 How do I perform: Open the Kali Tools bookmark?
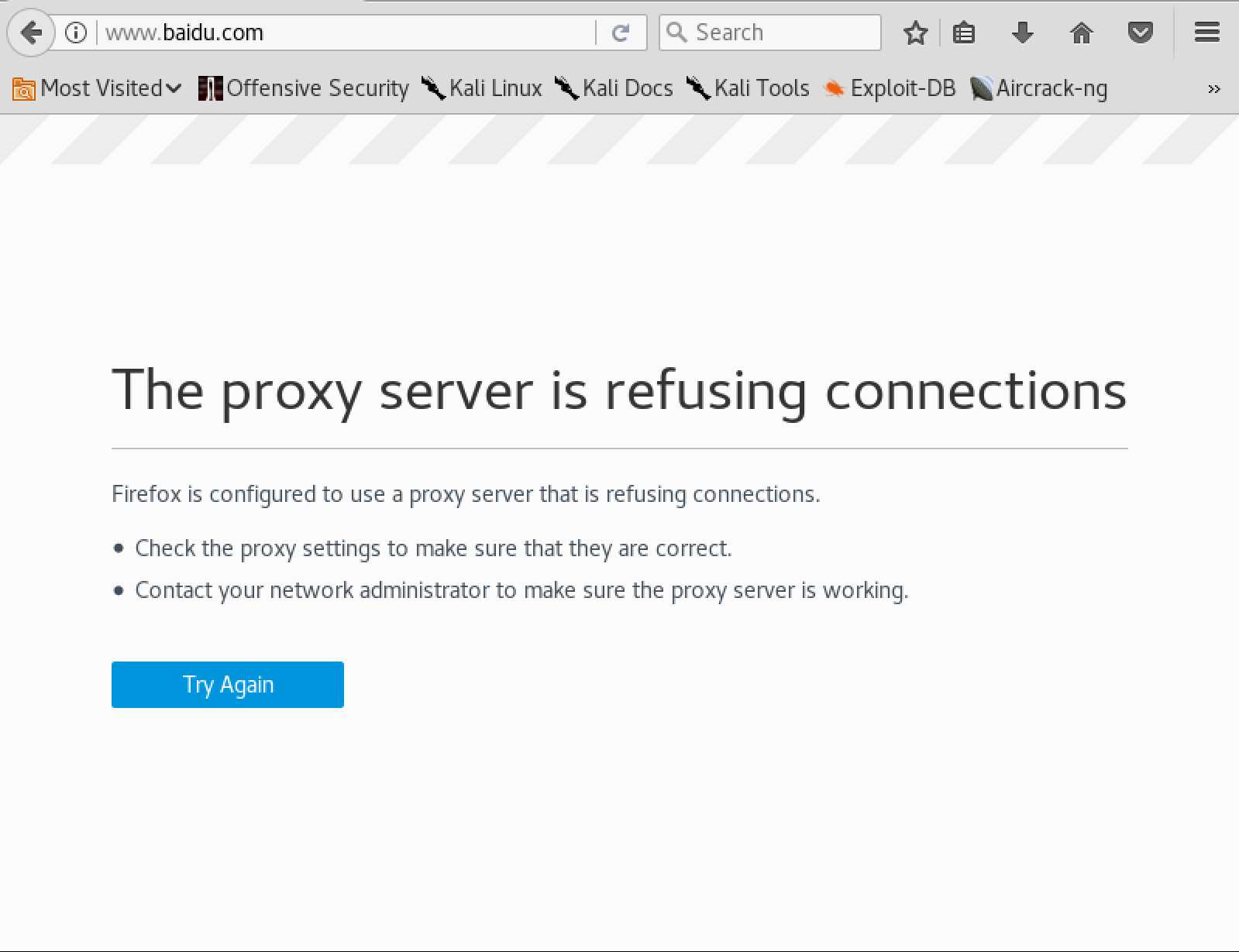pos(748,88)
